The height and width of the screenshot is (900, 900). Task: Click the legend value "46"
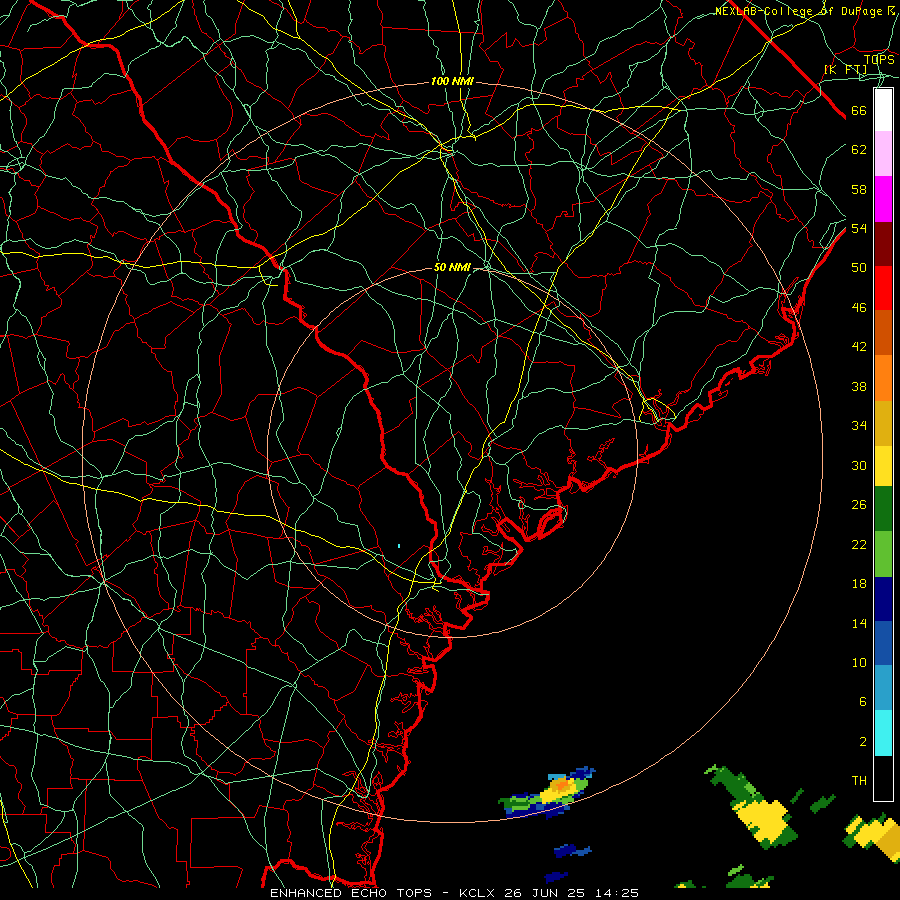(859, 308)
